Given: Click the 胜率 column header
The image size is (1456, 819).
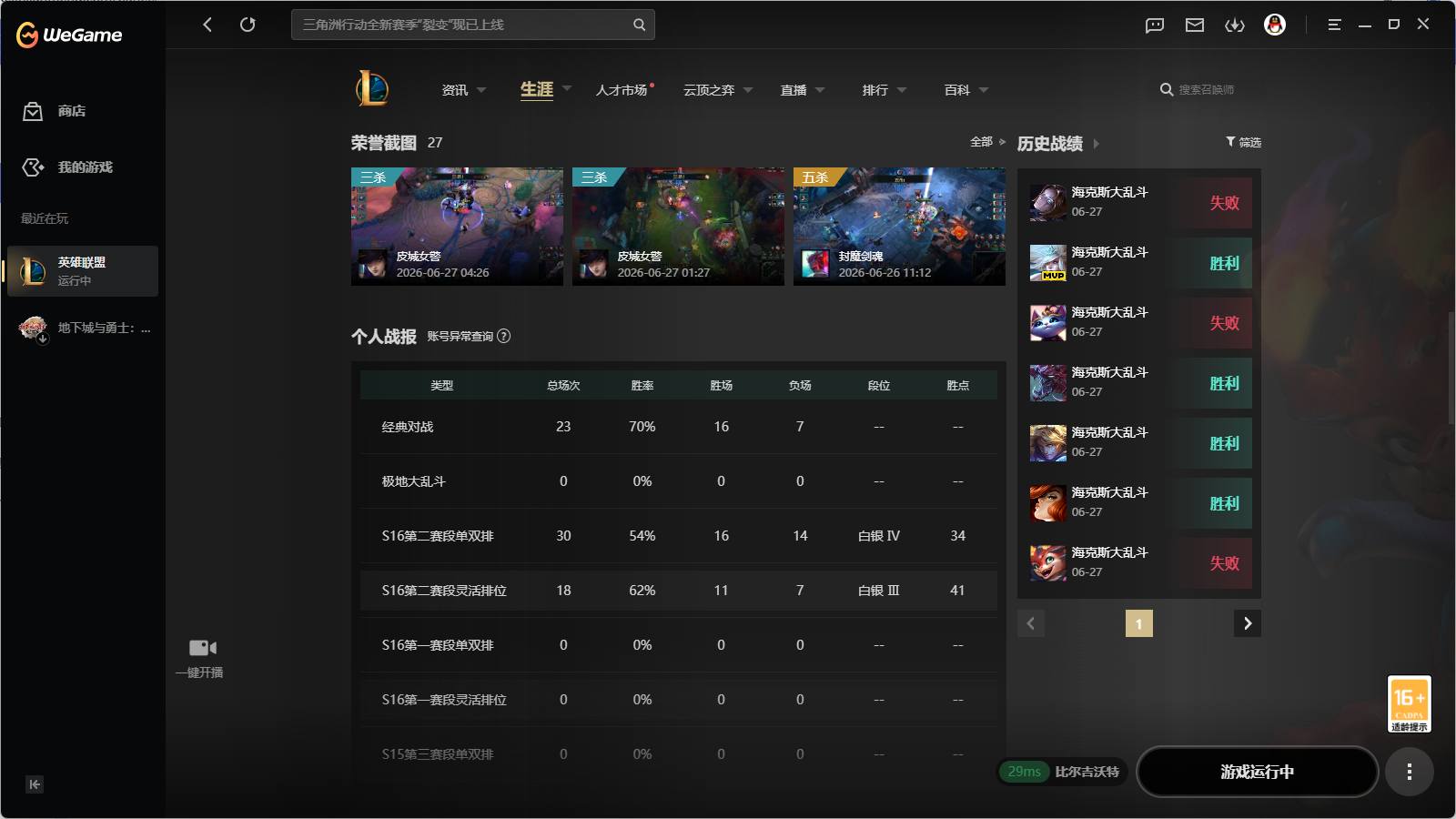Looking at the screenshot, I should pos(642,386).
